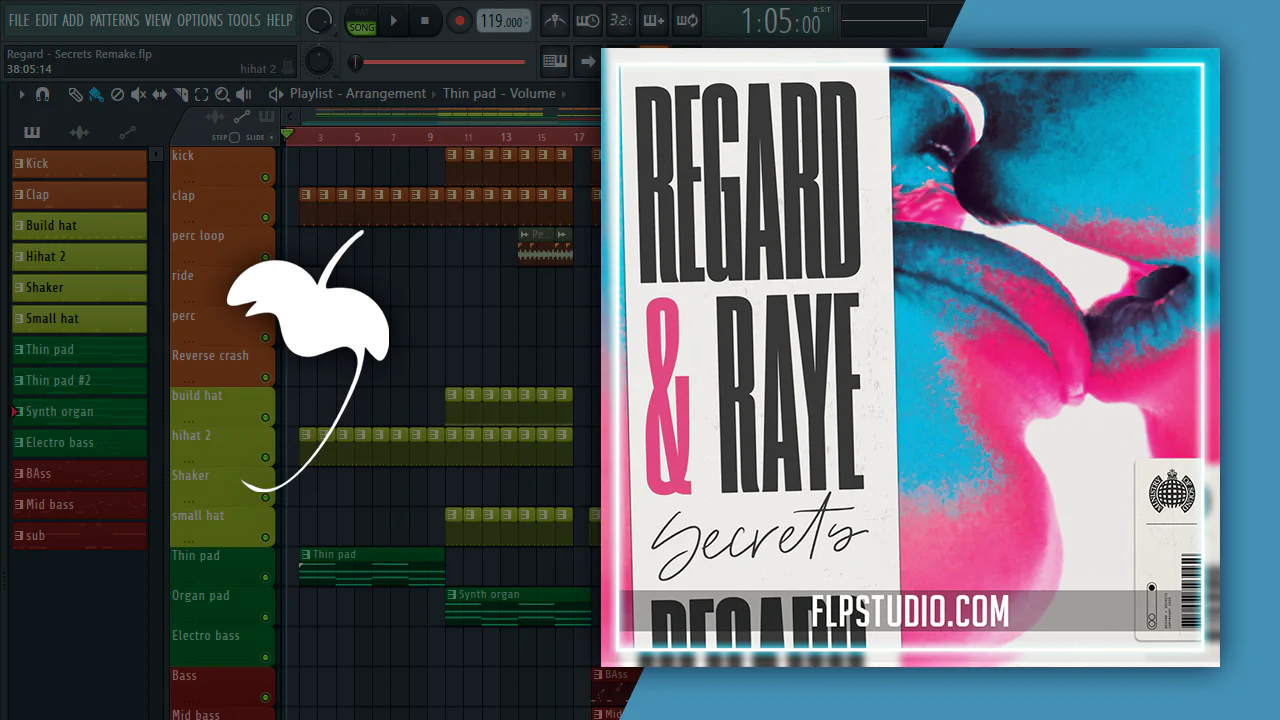Screen dimensions: 1280x720
Task: Mute the small hat track
Action: tap(265, 537)
